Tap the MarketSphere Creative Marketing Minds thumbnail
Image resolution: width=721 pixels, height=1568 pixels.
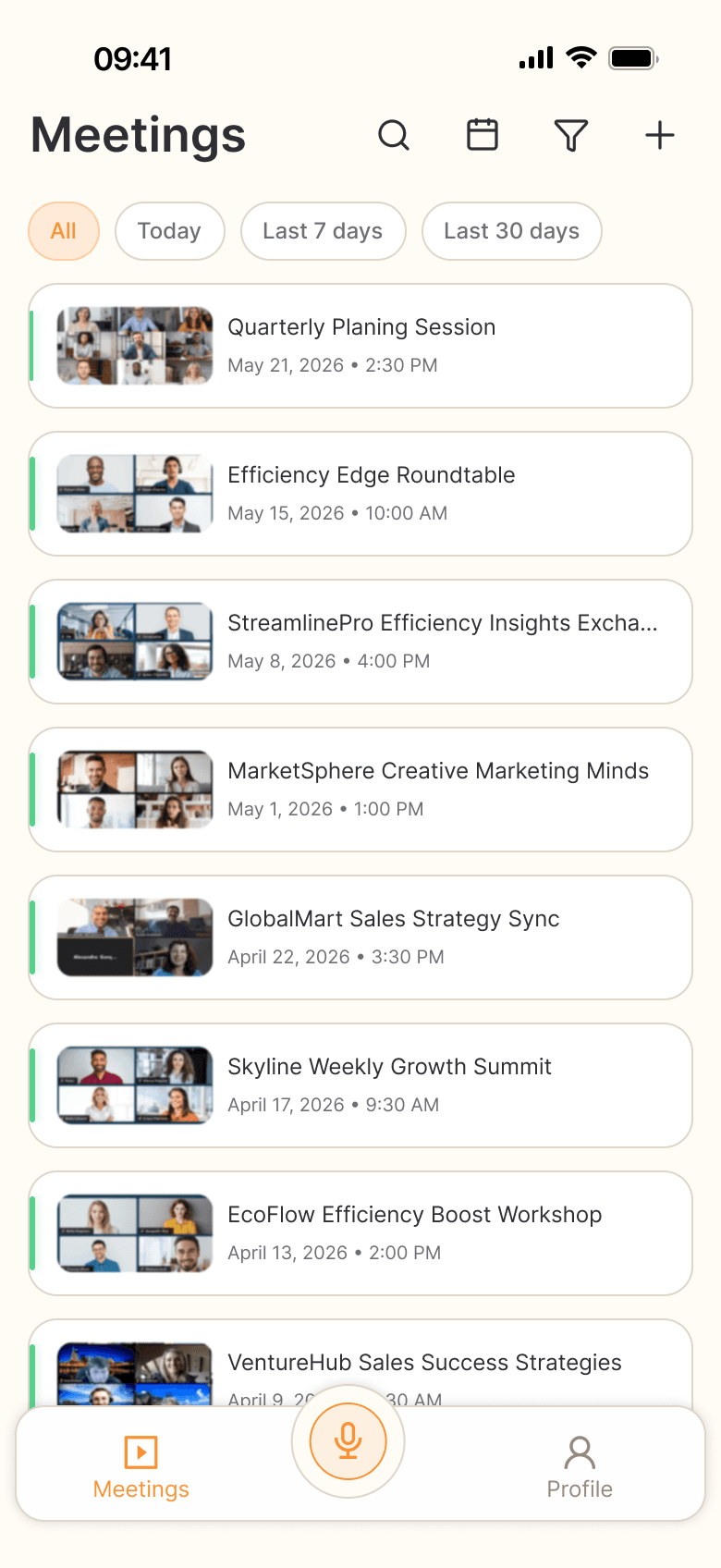135,790
